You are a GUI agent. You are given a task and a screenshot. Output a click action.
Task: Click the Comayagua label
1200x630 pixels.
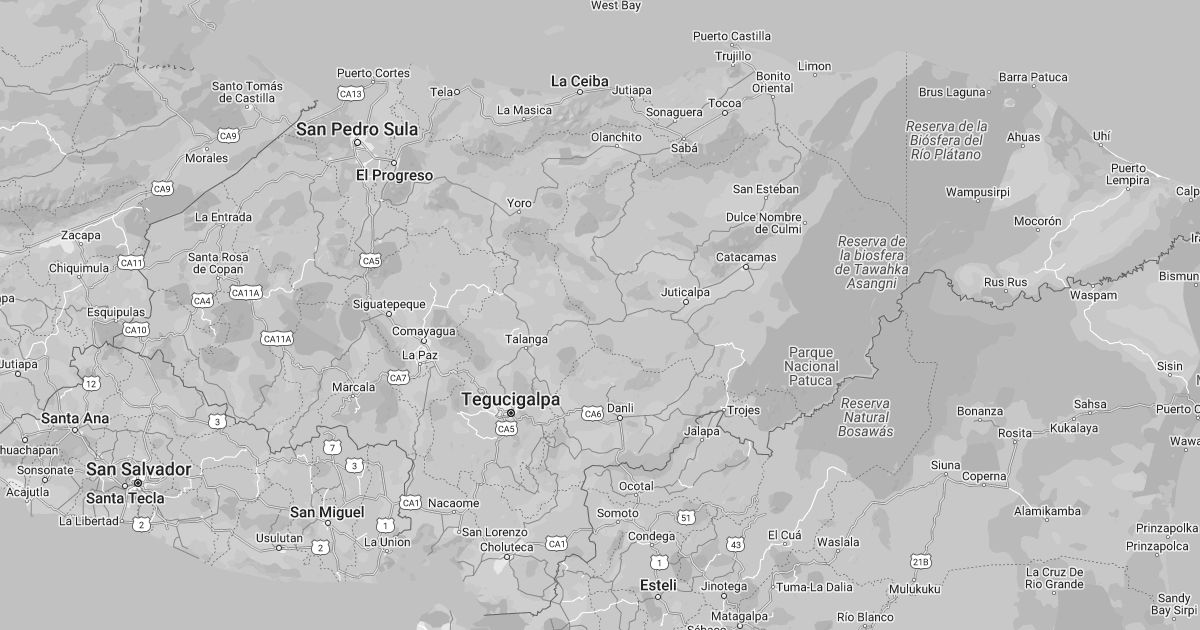(x=423, y=331)
